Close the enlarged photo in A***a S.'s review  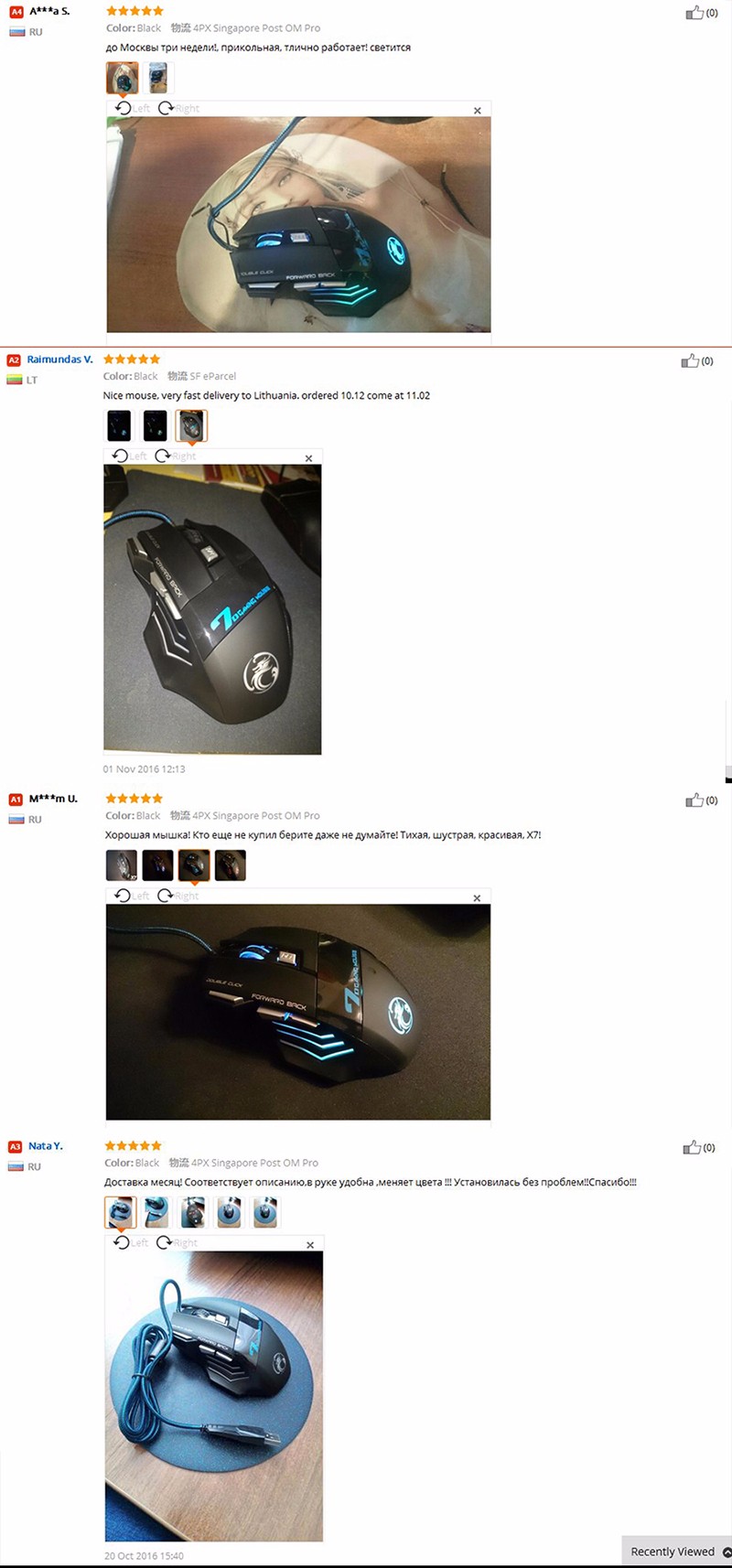(477, 111)
